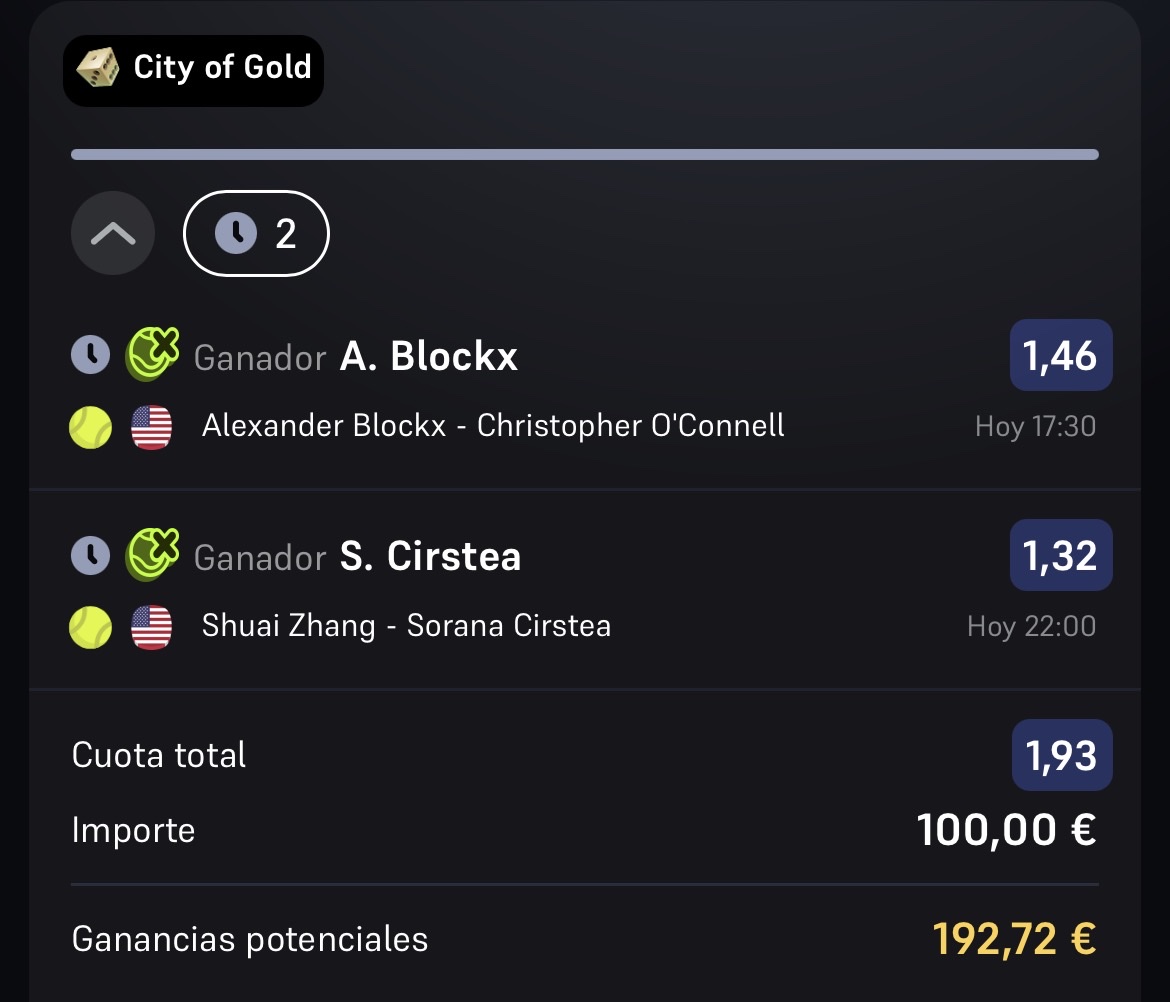Click the Cuota total 1,93 odds badge
Image resolution: width=1170 pixels, height=1002 pixels.
[x=1062, y=755]
